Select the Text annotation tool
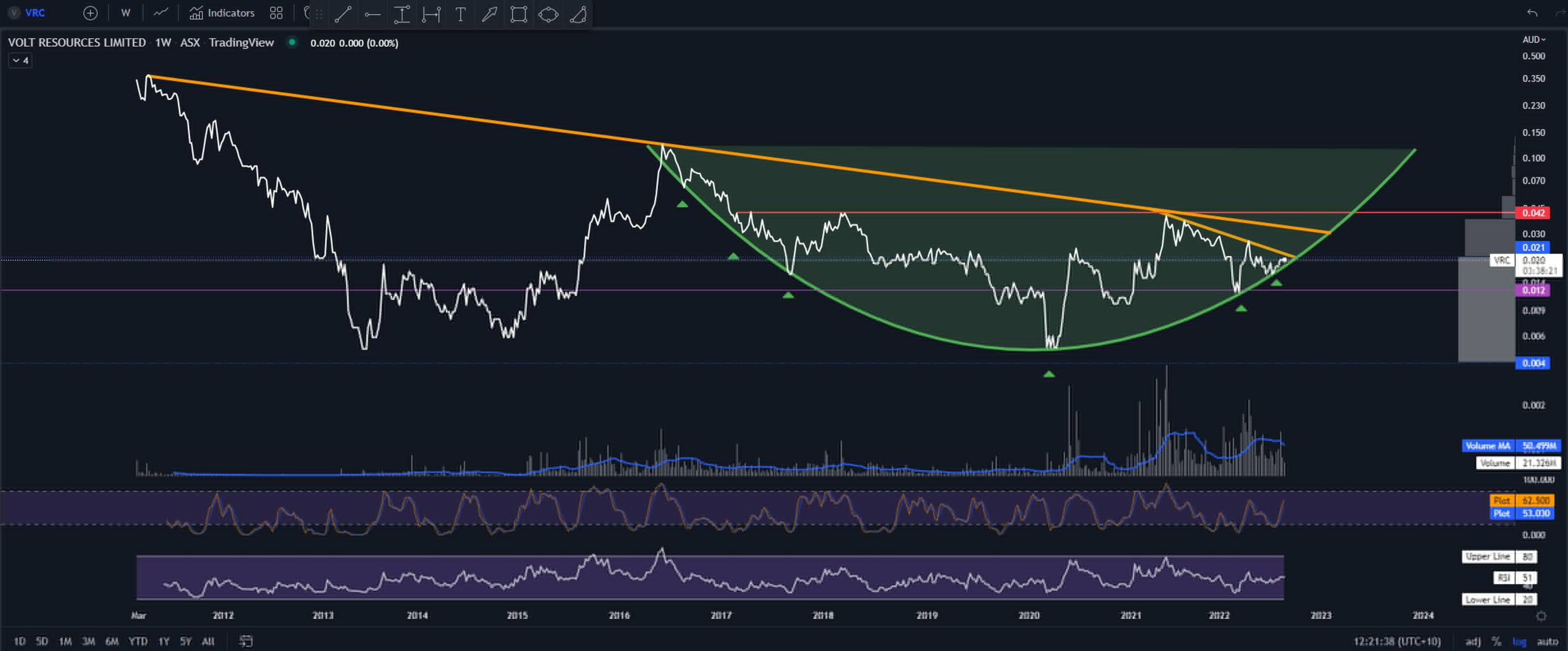1568x651 pixels. coord(461,14)
